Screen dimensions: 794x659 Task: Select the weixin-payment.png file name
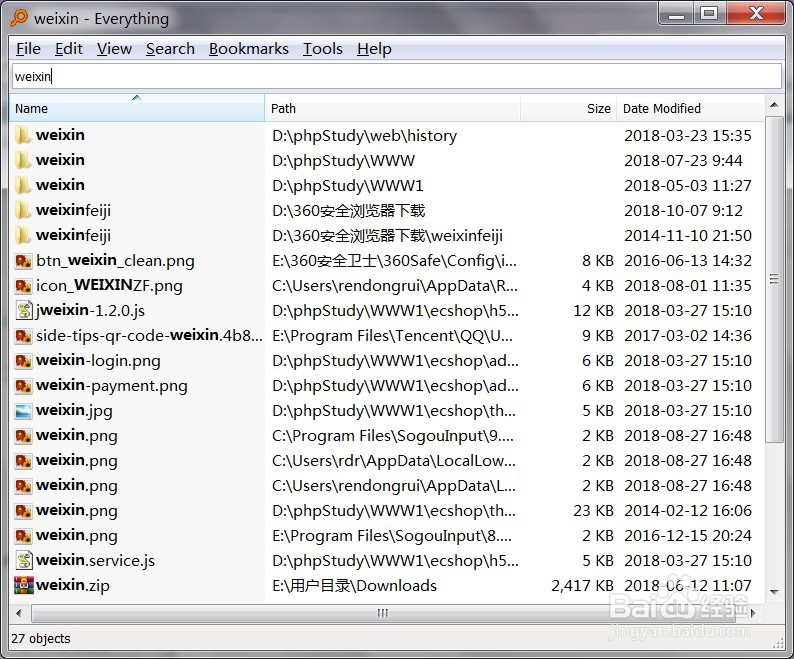112,385
